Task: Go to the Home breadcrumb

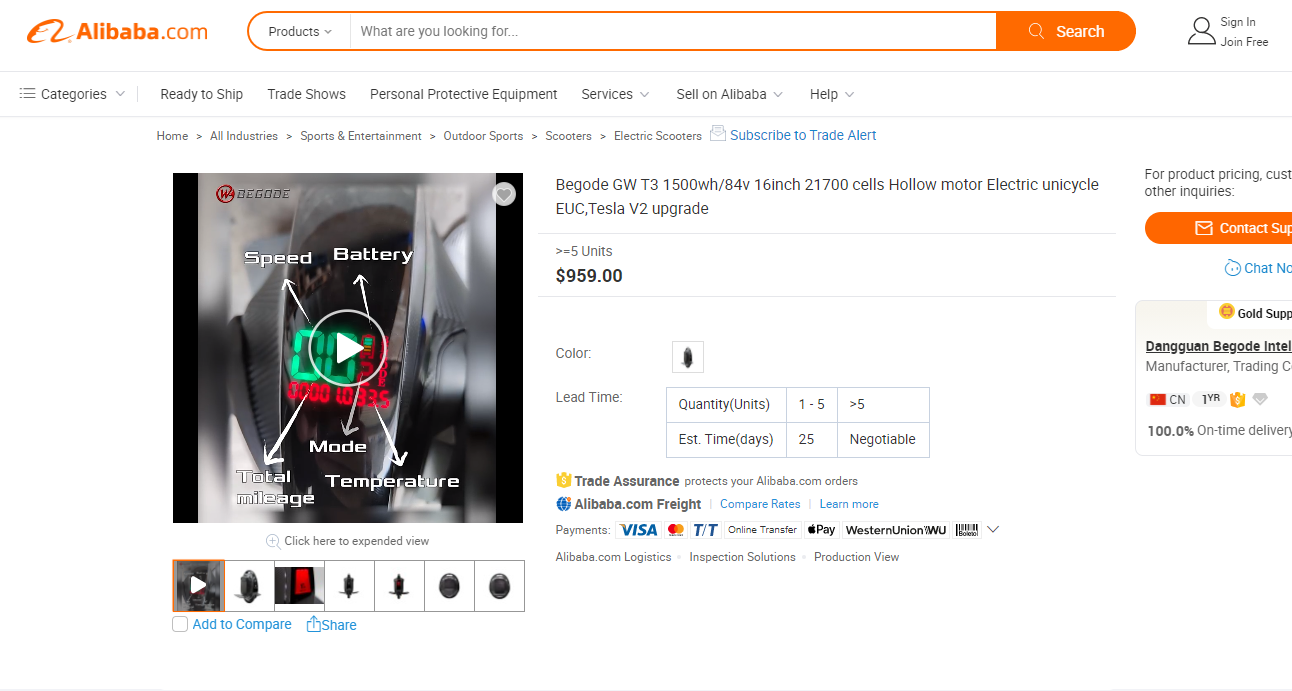Action: point(172,136)
